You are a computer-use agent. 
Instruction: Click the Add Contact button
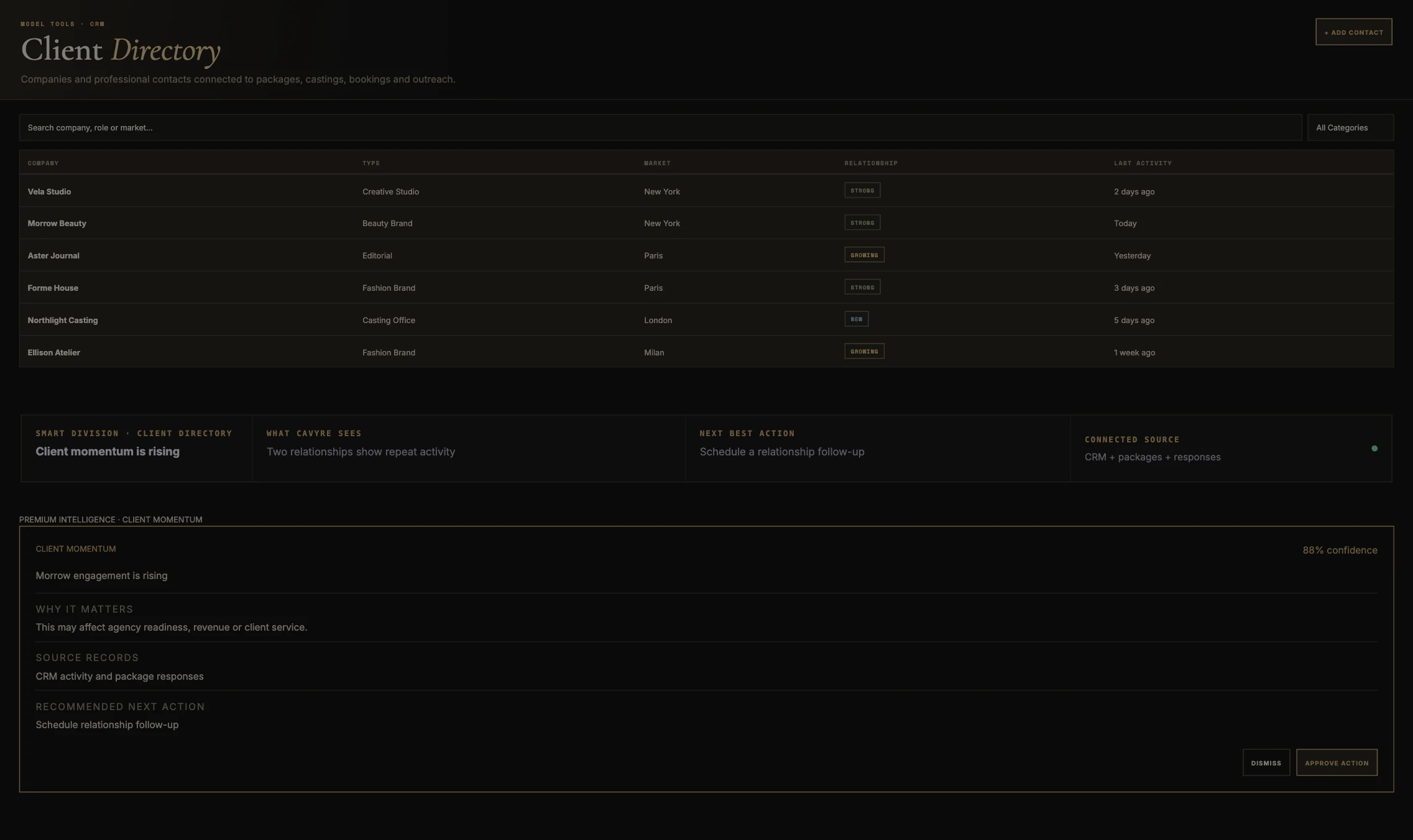1353,32
